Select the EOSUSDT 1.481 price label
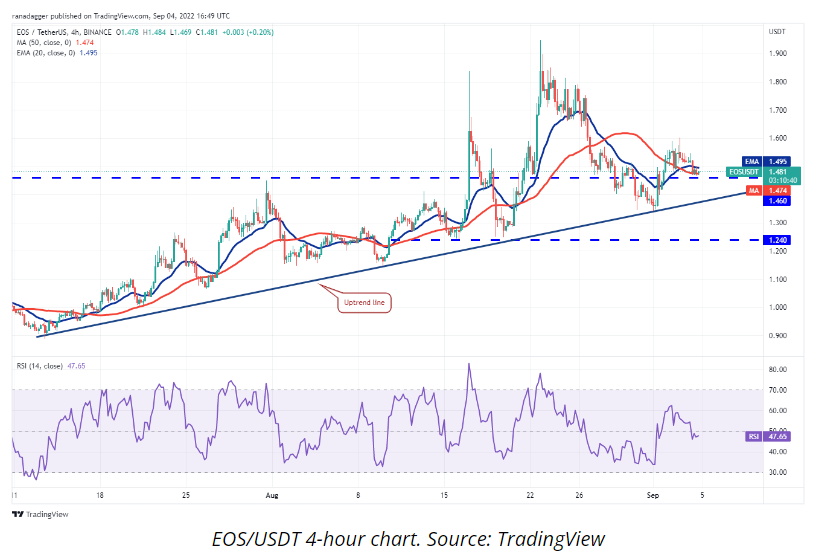The width and height of the screenshot is (823, 560). (x=764, y=172)
